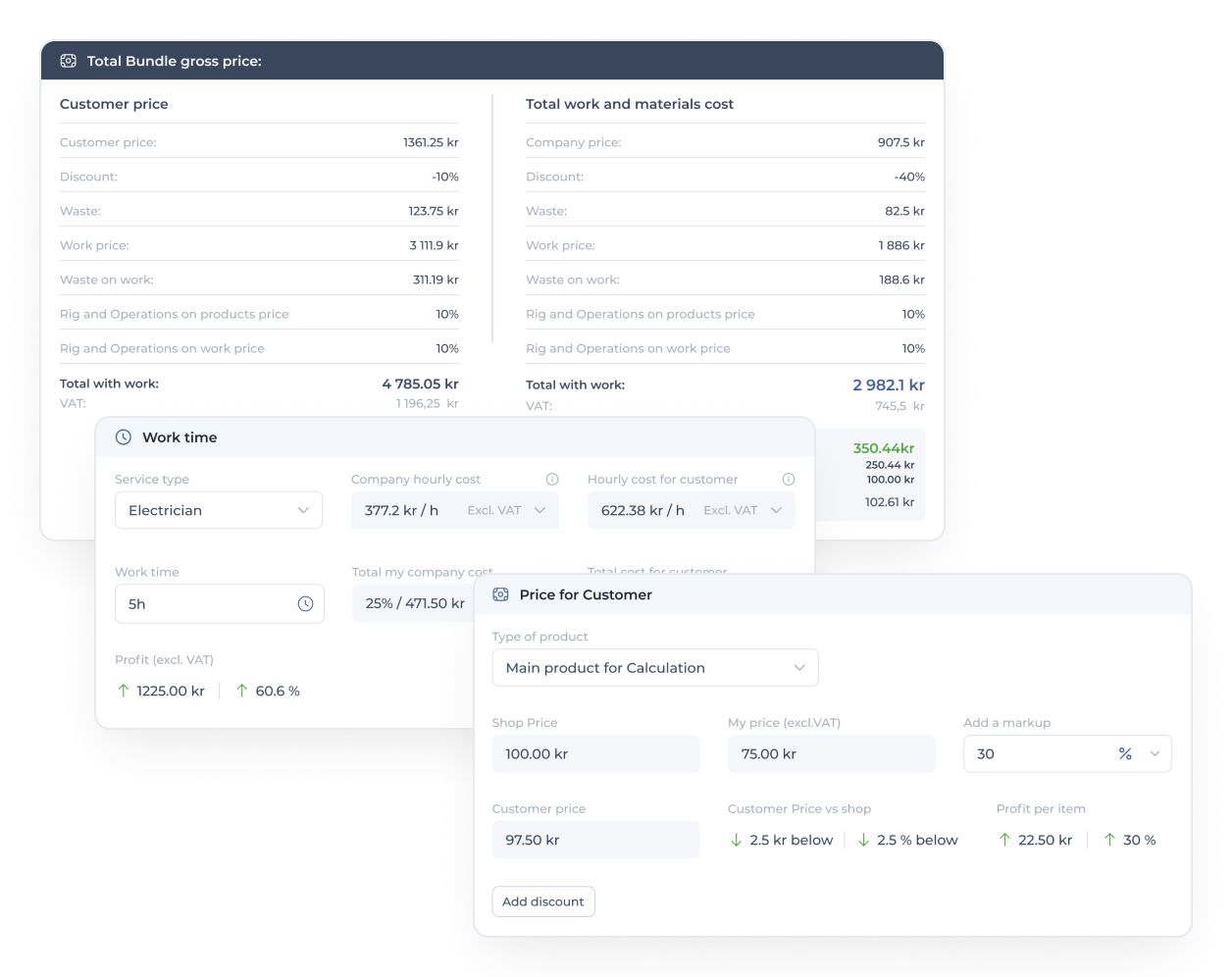1232x977 pixels.
Task: Click the up arrow beside 22.50 kr profit
Action: [x=1005, y=840]
